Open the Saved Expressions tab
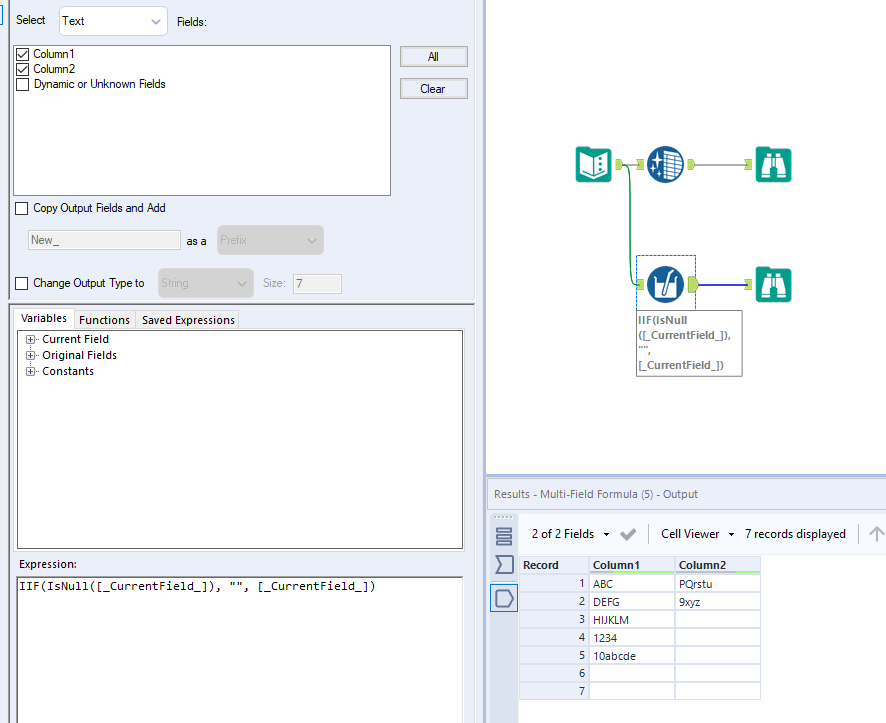This screenshot has height=723, width=886. [x=188, y=320]
